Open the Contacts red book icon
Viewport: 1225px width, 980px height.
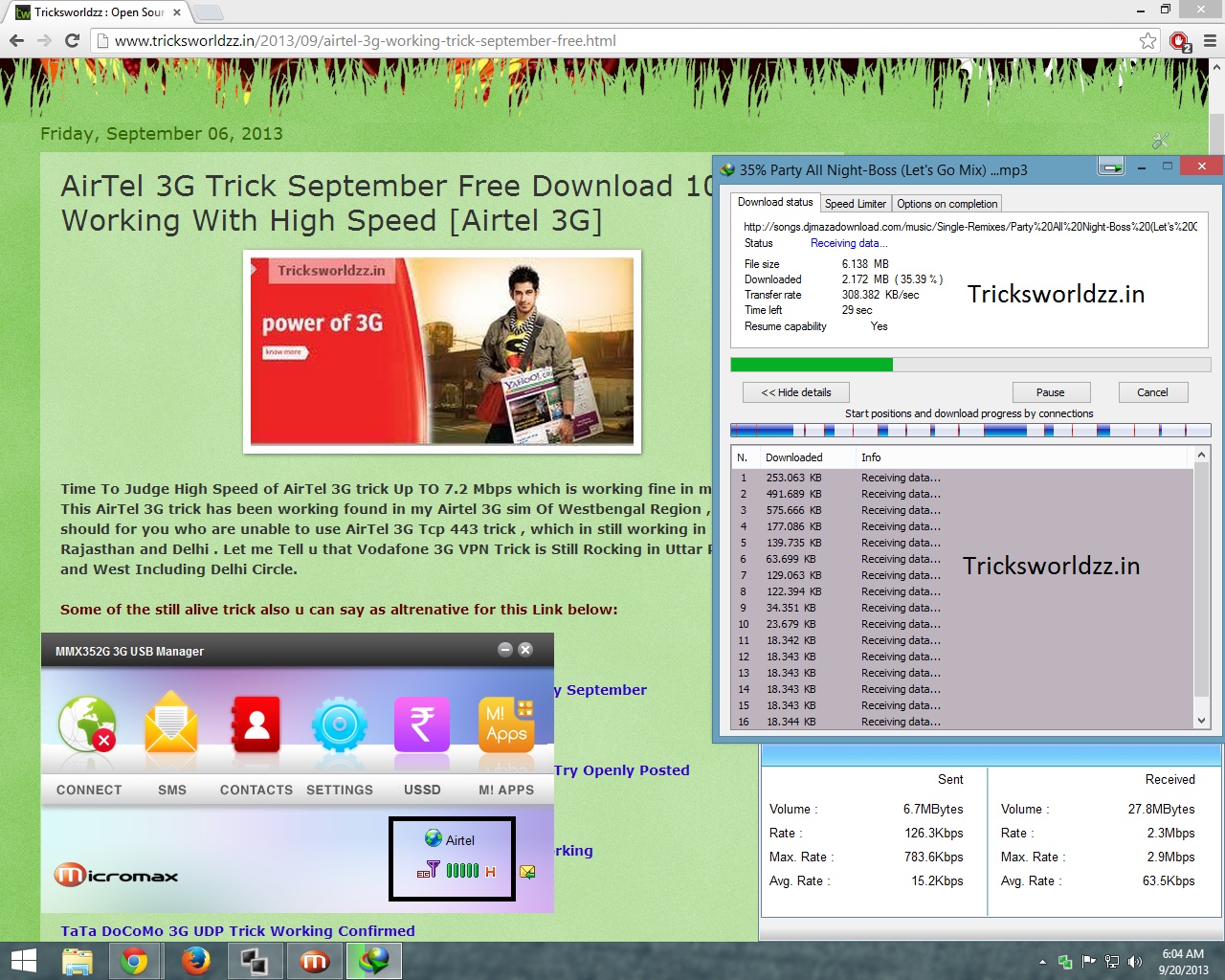click(256, 724)
